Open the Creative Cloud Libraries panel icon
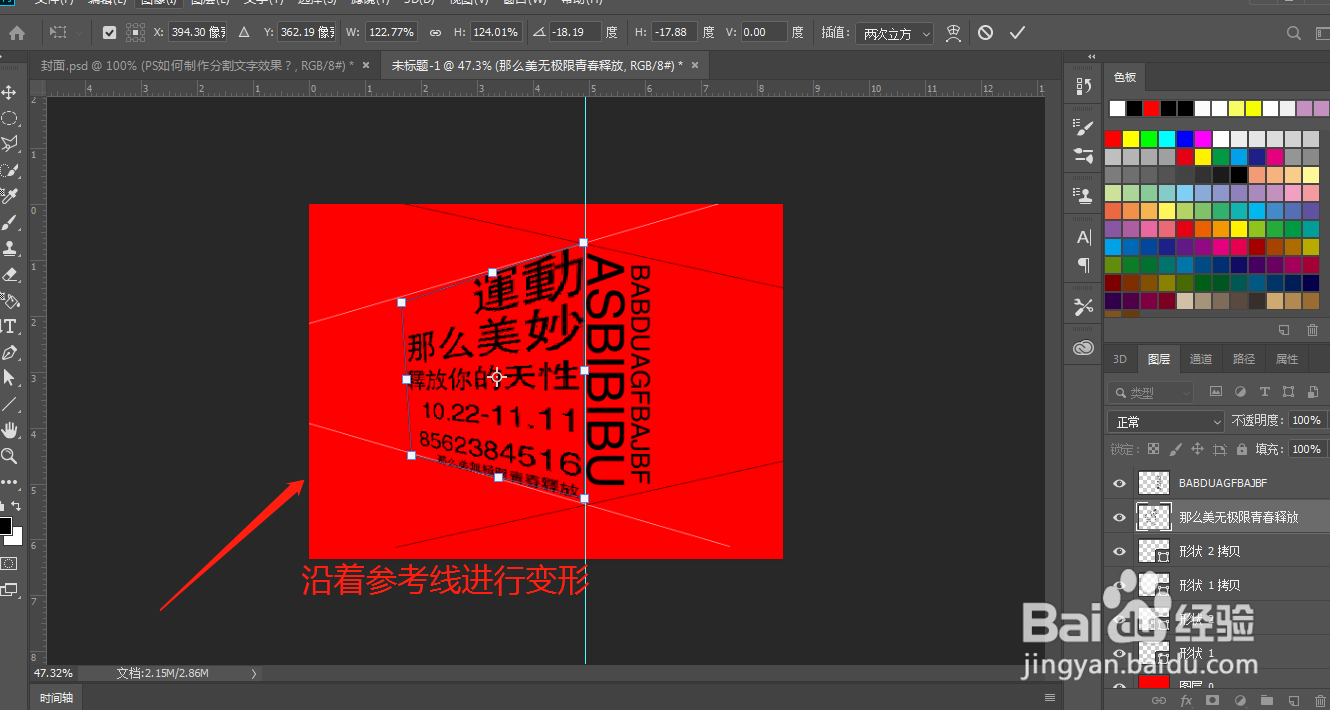 pyautogui.click(x=1083, y=347)
